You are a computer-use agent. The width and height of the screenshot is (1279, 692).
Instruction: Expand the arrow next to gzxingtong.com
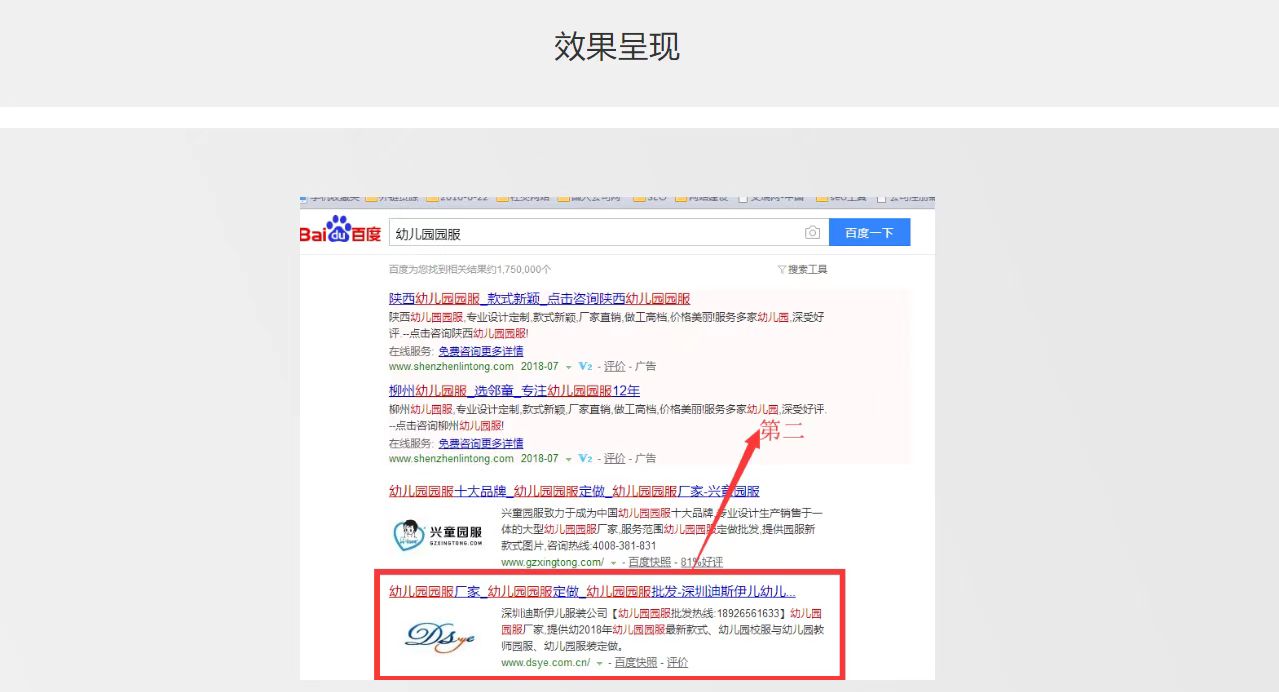click(x=613, y=563)
